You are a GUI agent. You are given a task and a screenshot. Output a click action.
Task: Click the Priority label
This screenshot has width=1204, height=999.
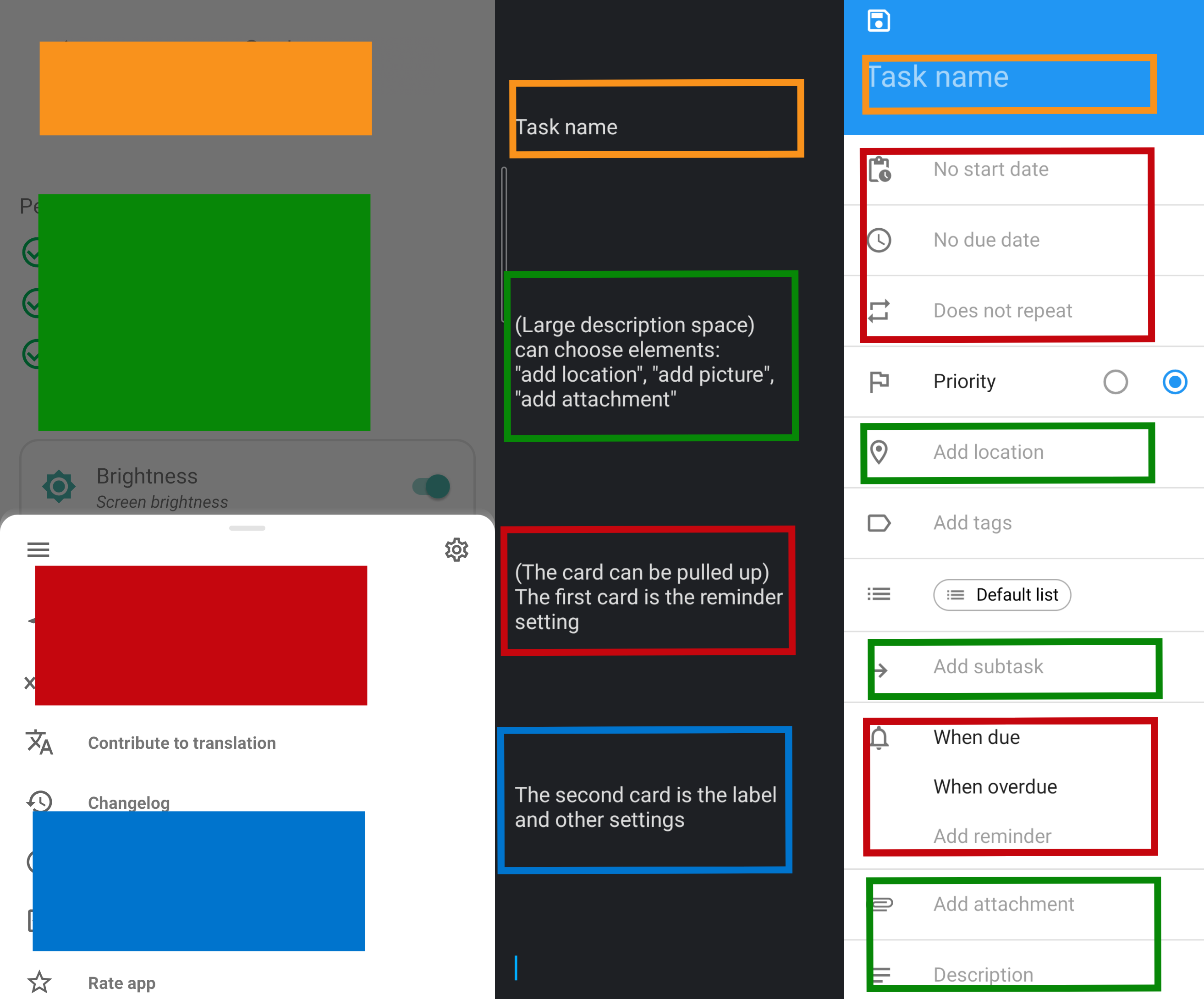point(964,382)
